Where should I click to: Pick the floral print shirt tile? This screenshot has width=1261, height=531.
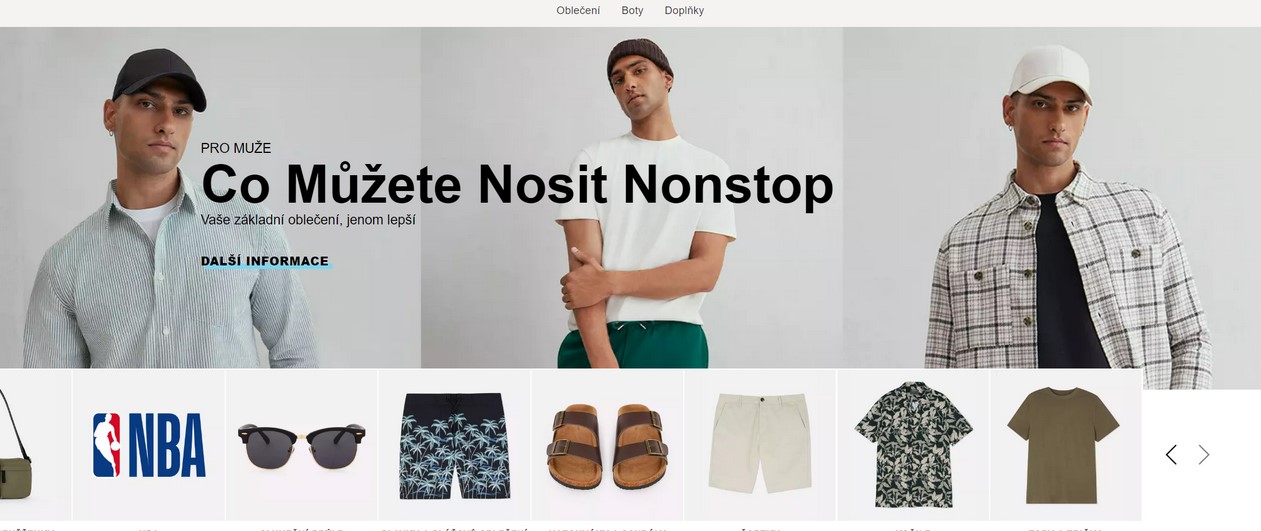(913, 445)
